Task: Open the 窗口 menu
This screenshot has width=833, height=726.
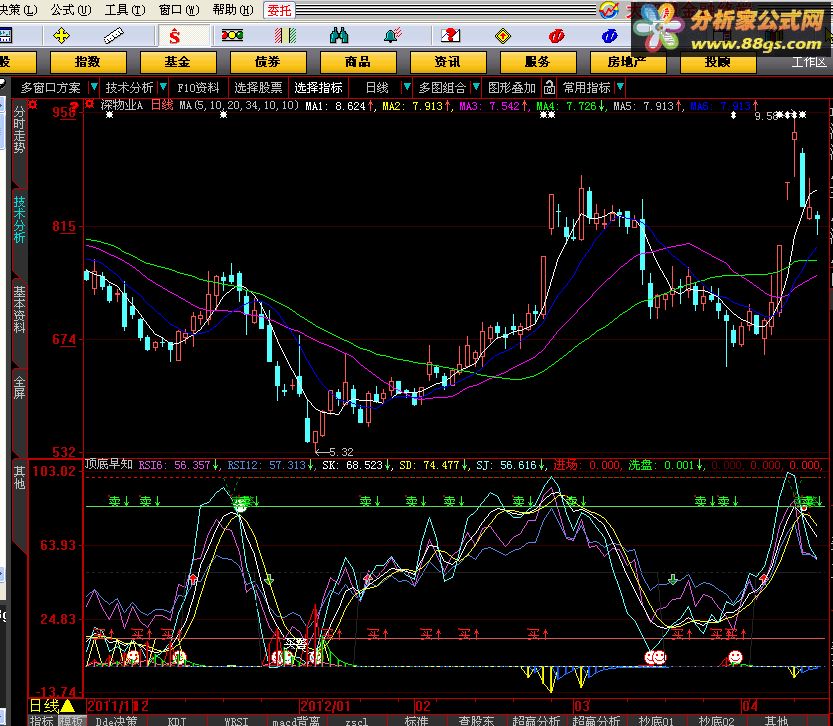Action: (179, 10)
